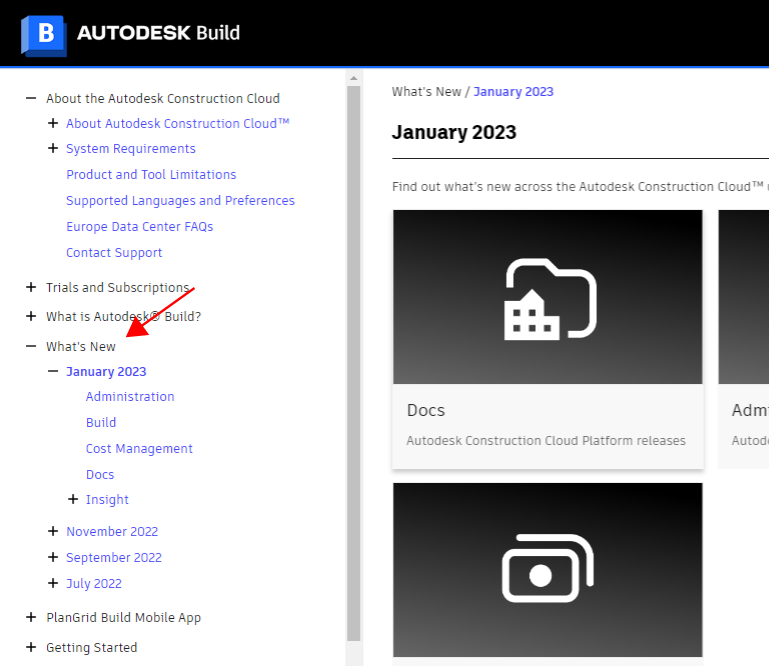
Task: Open January 2023 in the sidebar tree
Action: pos(106,372)
